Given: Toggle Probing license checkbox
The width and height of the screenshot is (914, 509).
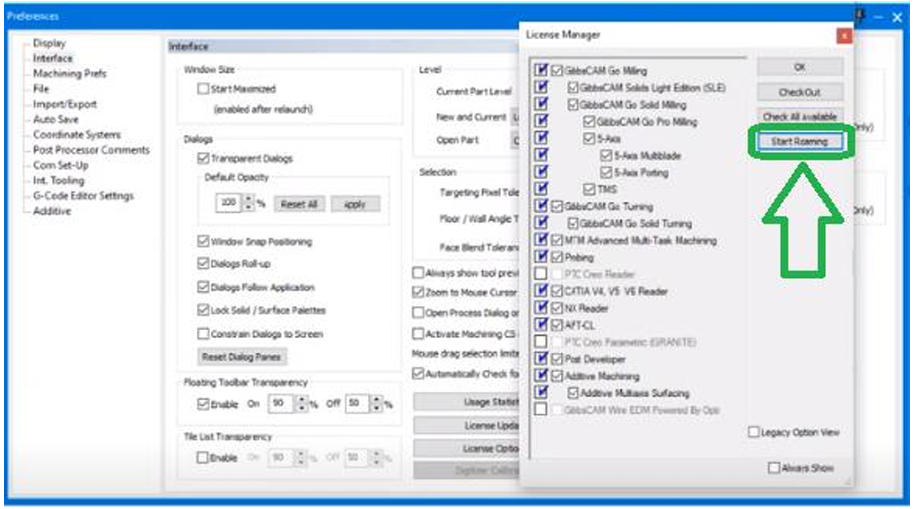Looking at the screenshot, I should (x=557, y=257).
